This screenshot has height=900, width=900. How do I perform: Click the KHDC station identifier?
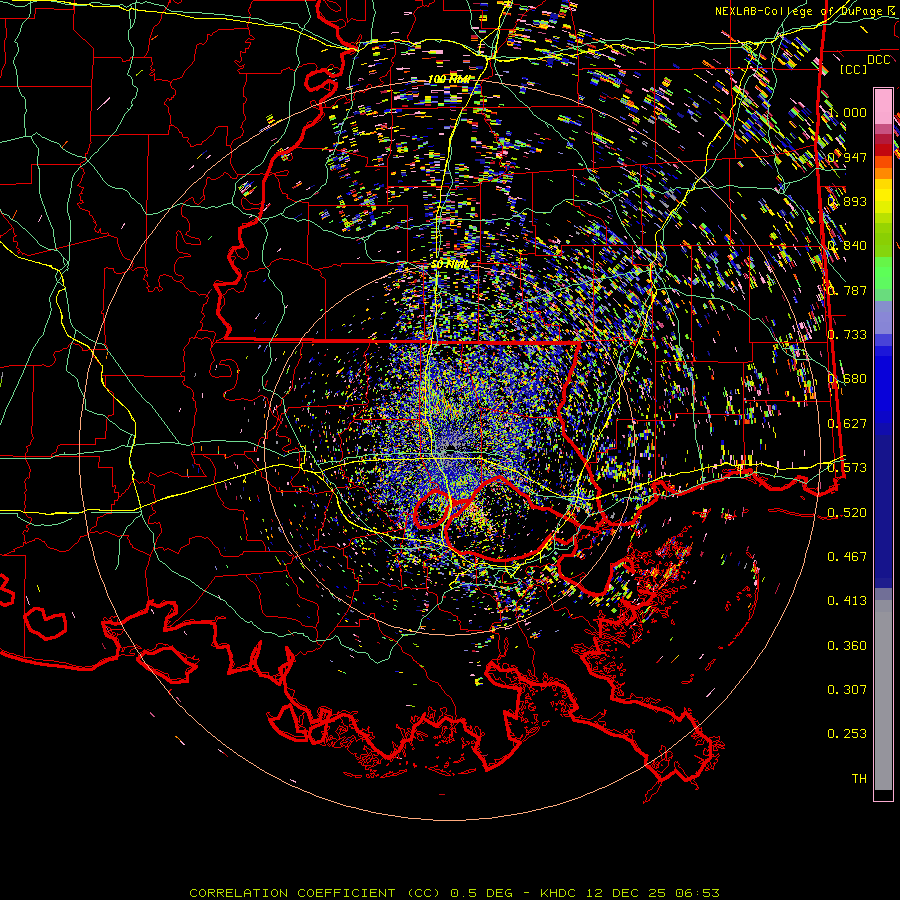click(x=560, y=893)
